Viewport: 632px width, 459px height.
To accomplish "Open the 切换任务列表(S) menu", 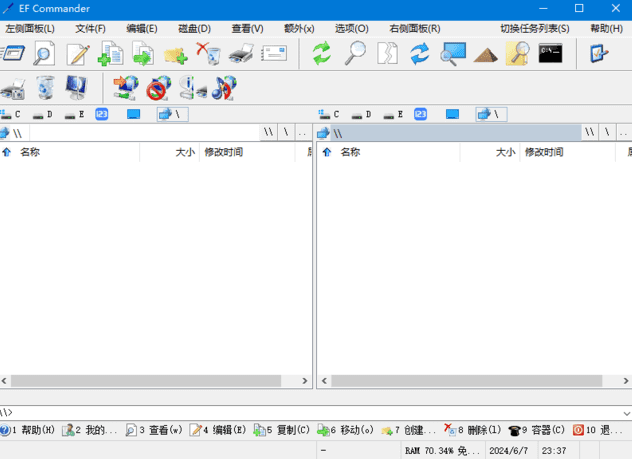I will pos(534,29).
